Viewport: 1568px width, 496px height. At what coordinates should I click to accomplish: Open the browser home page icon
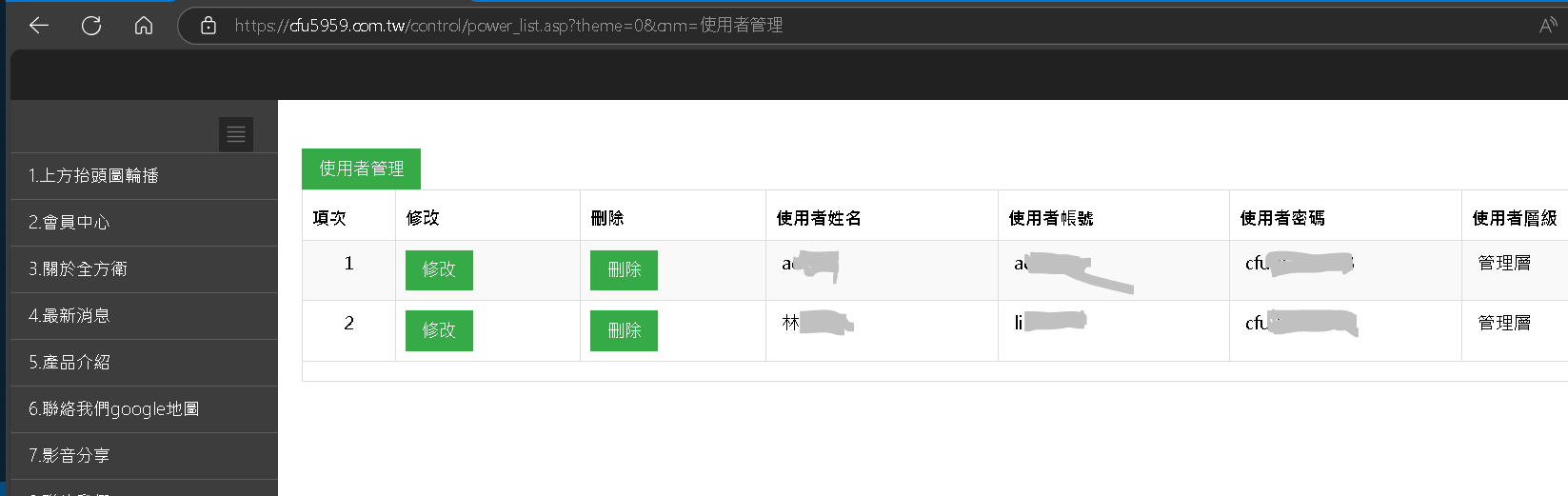pyautogui.click(x=144, y=26)
